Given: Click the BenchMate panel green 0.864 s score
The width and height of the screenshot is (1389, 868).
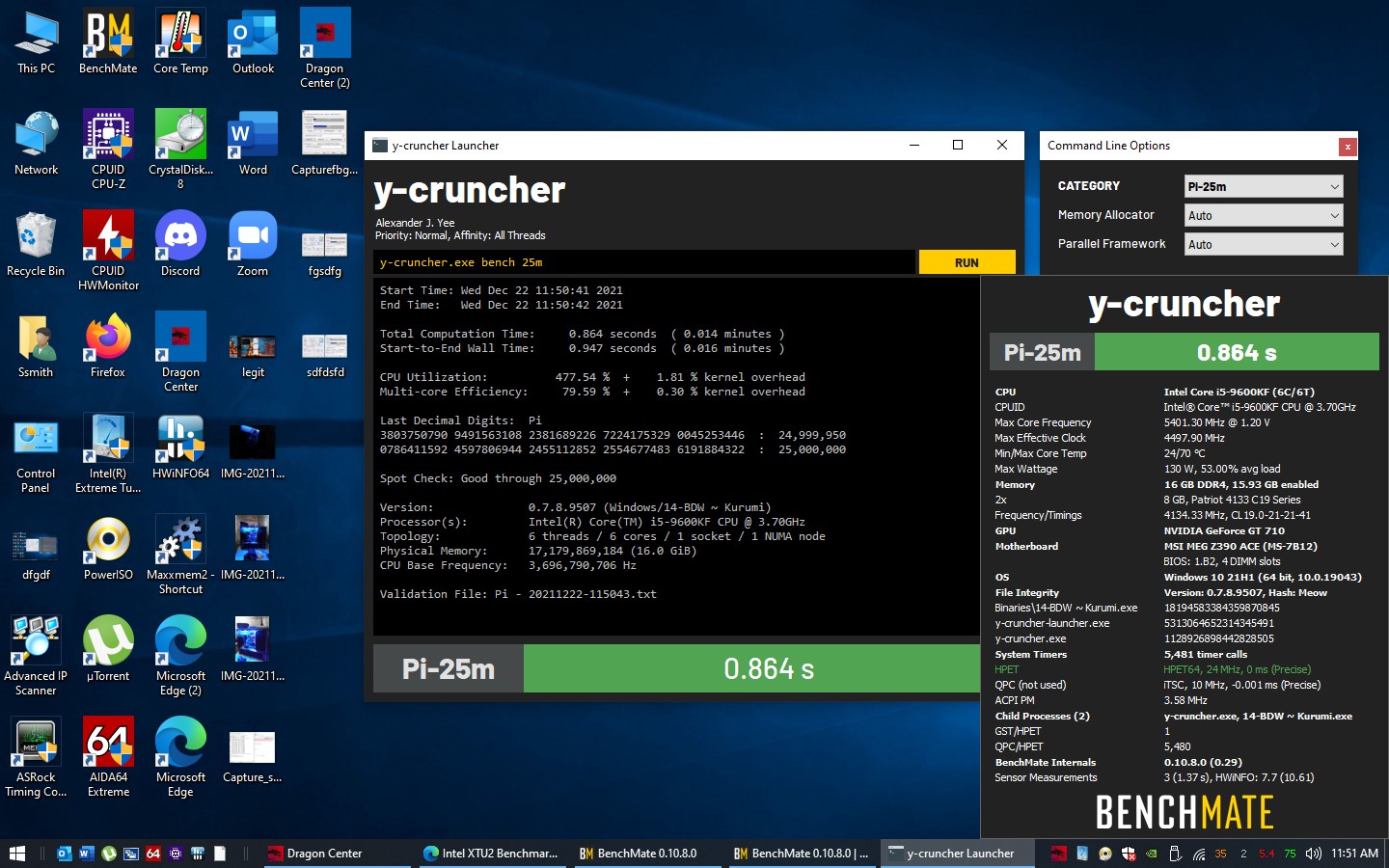Looking at the screenshot, I should tap(1237, 352).
